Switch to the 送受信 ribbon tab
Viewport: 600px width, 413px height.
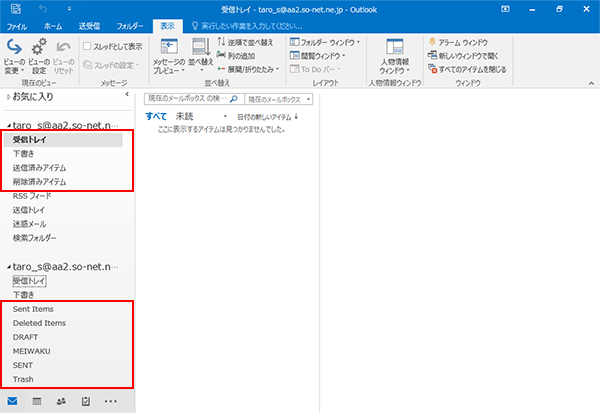[89, 25]
